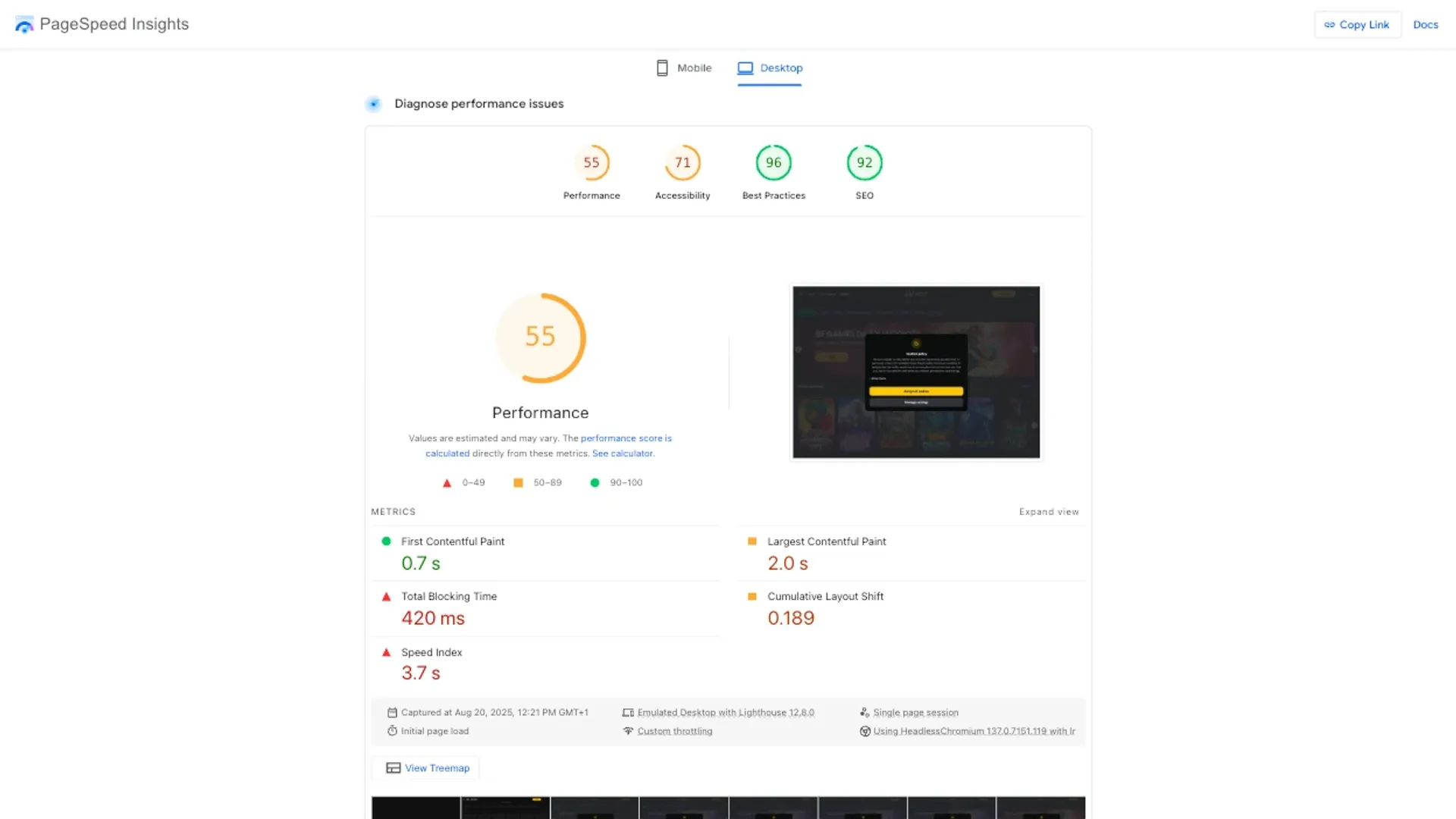Jump to the Accessibility score gauge 71
The image size is (1456, 819).
682,162
